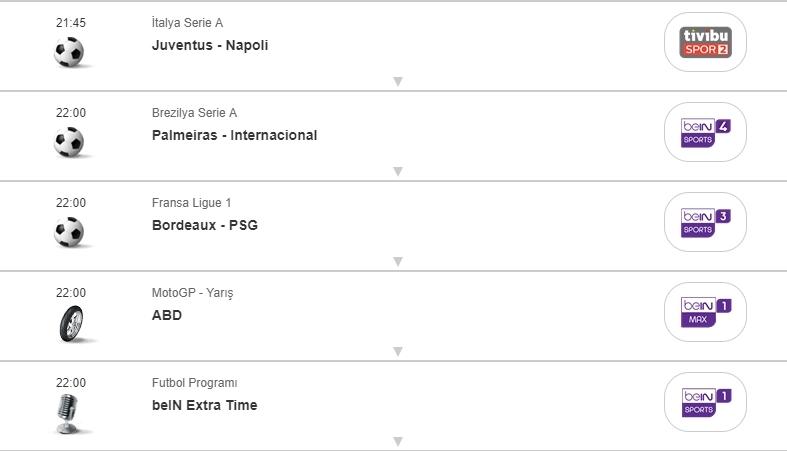Click the soccer ball icon beside Palmeiras - Internacional
787x451 pixels.
point(70,142)
